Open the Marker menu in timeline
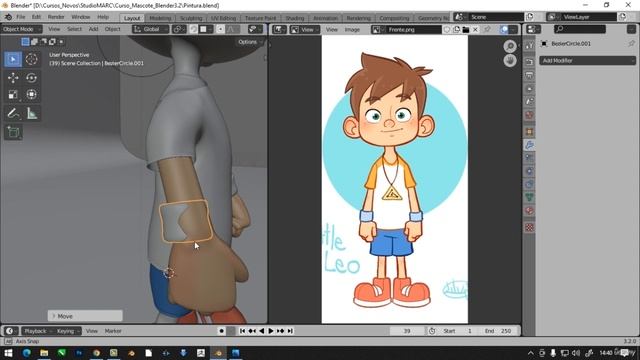Screen dimensions: 640x360 point(113,331)
